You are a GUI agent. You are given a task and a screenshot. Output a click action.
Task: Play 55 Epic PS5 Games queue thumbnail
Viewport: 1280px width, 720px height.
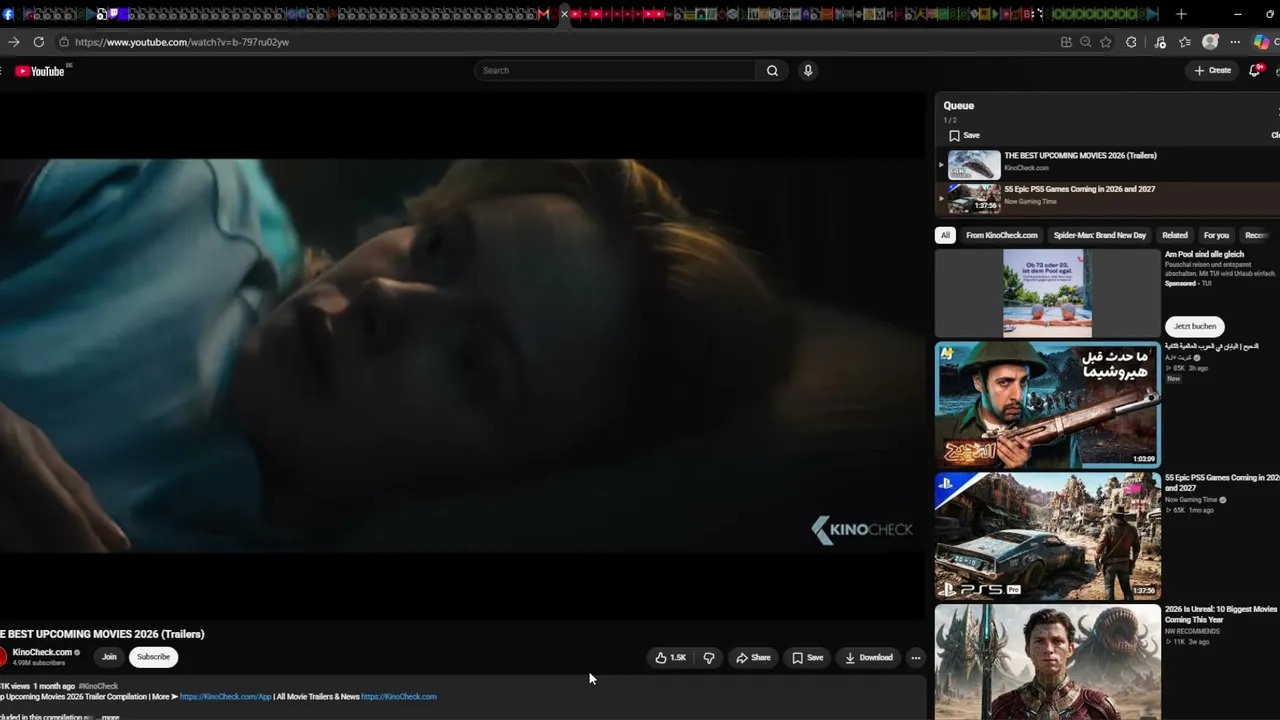click(974, 198)
